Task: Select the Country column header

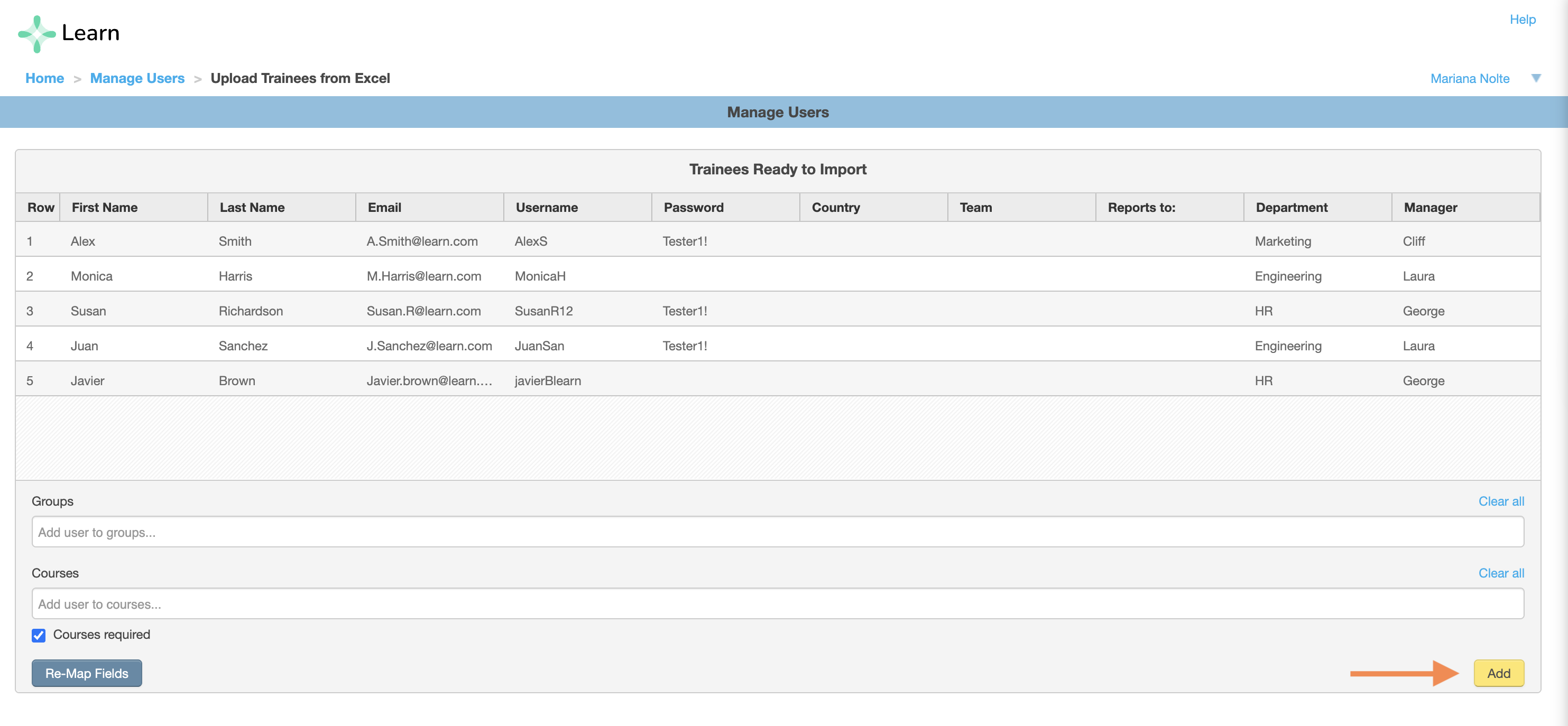Action: coord(873,208)
